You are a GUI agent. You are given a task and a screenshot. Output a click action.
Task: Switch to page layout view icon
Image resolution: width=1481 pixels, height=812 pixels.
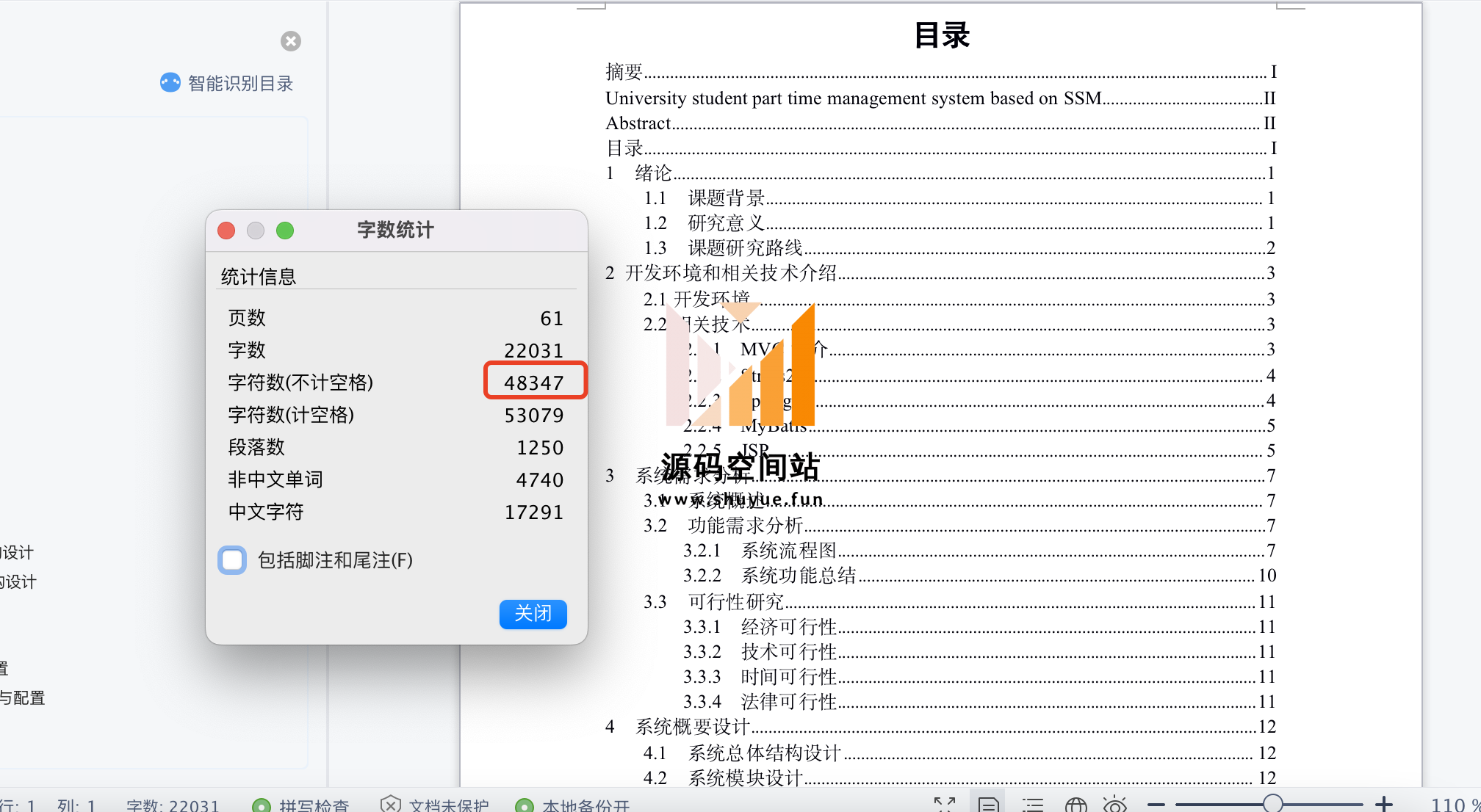point(988,805)
